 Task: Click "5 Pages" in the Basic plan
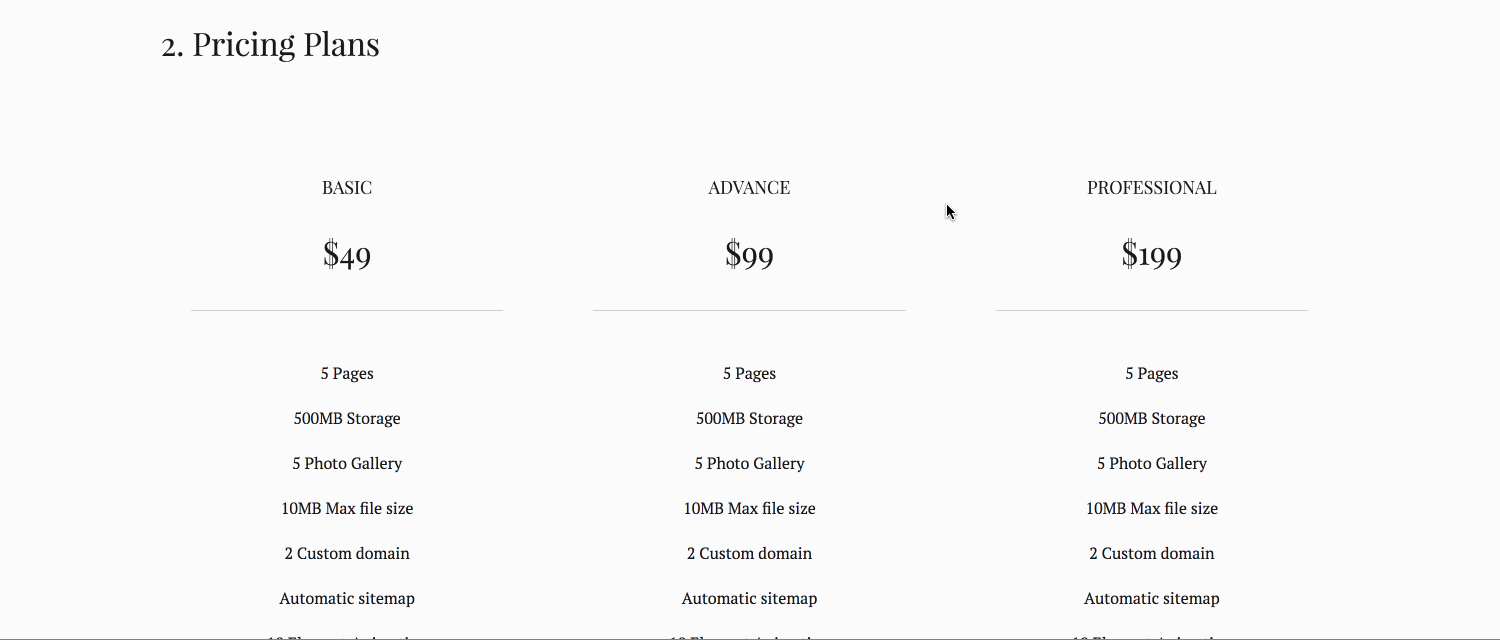coord(347,374)
